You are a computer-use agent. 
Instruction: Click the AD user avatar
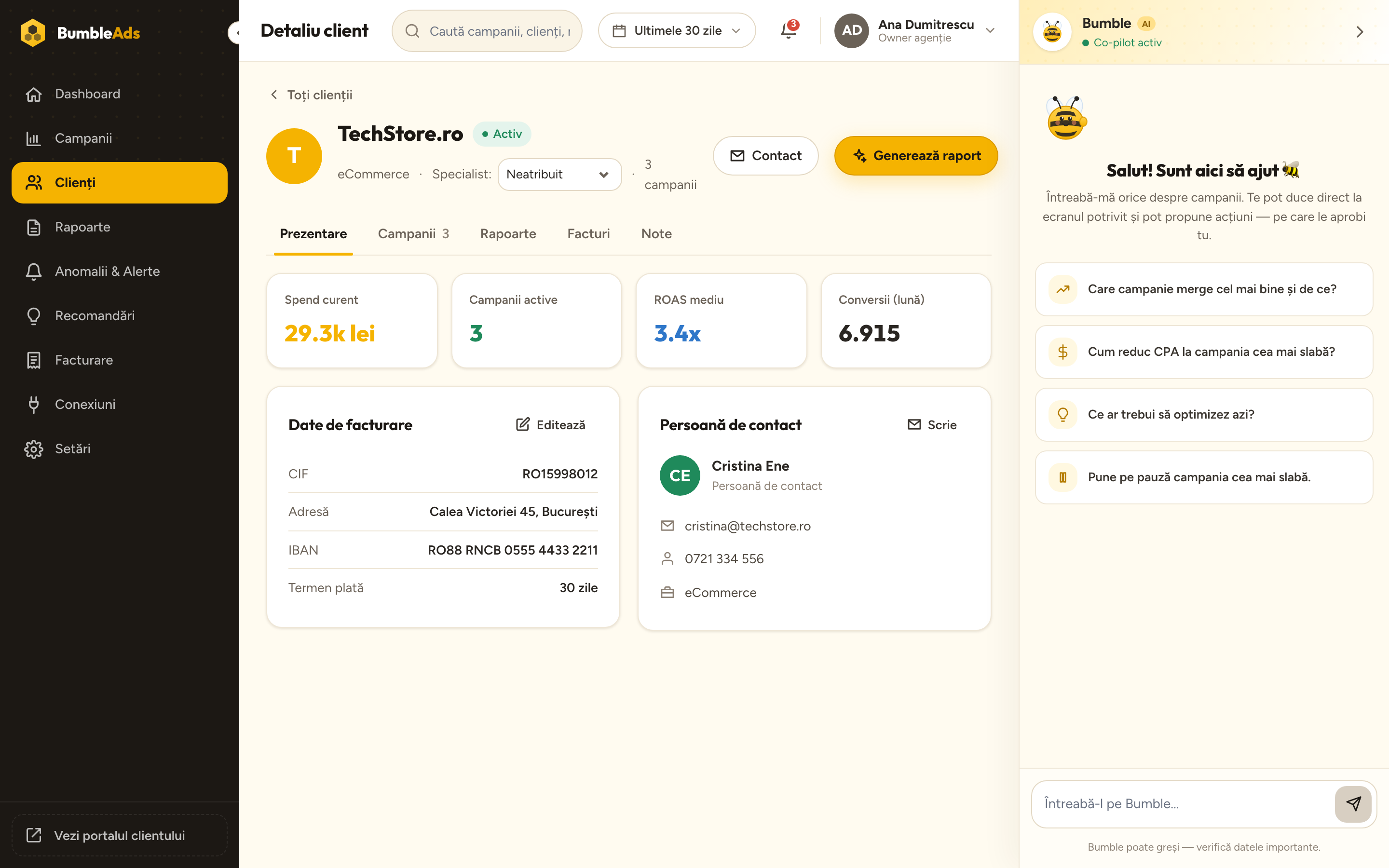851,30
